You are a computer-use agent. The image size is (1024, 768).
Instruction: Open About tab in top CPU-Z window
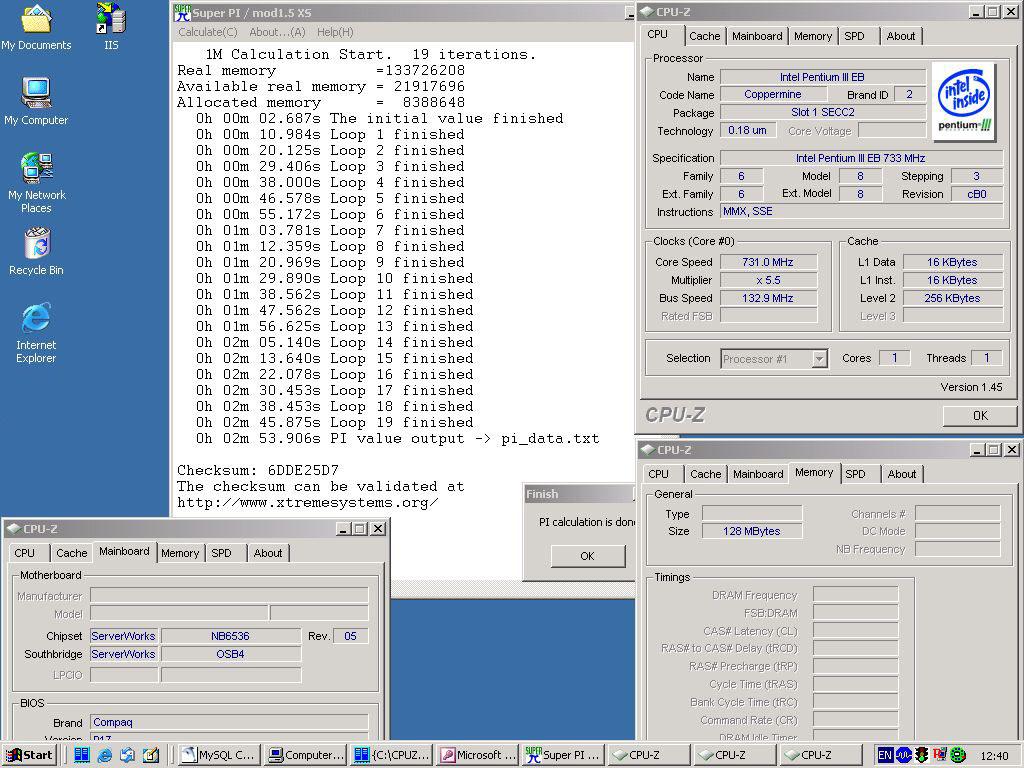(x=901, y=36)
